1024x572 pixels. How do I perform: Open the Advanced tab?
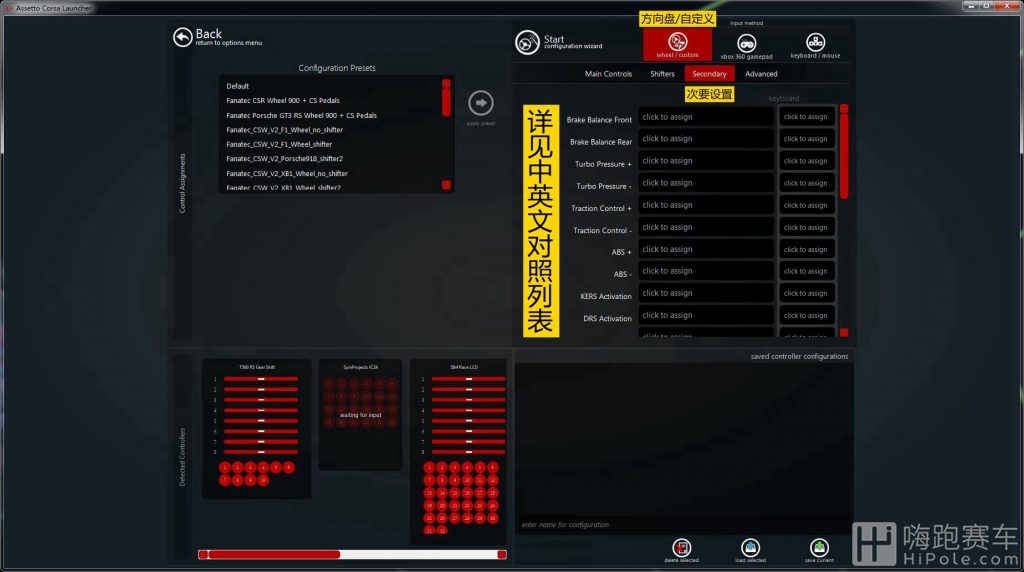[761, 74]
